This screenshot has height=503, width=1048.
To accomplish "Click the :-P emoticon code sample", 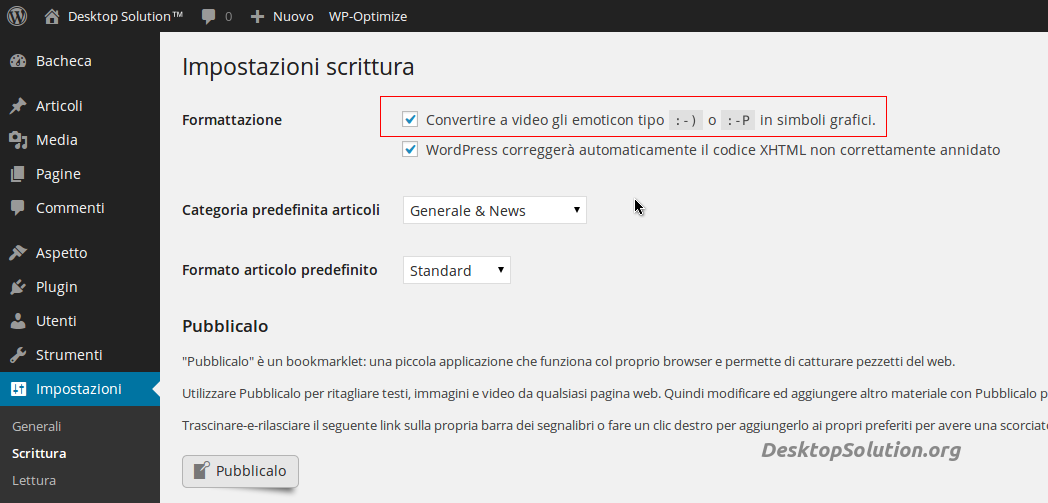I will point(738,120).
